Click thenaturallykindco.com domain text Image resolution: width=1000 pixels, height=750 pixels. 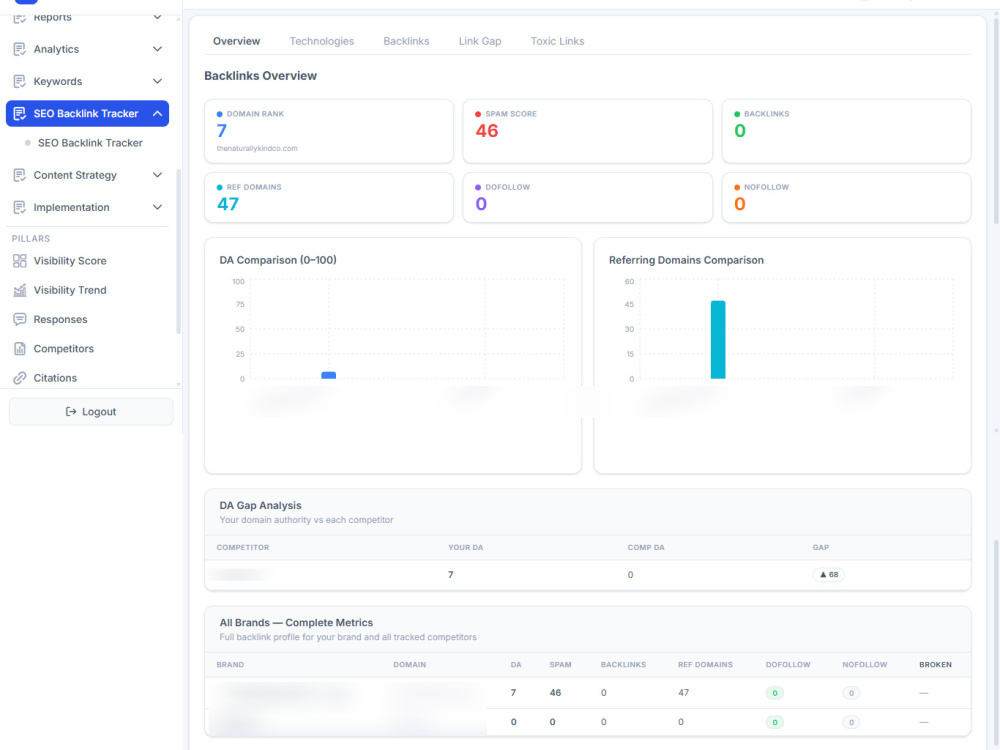coord(257,149)
